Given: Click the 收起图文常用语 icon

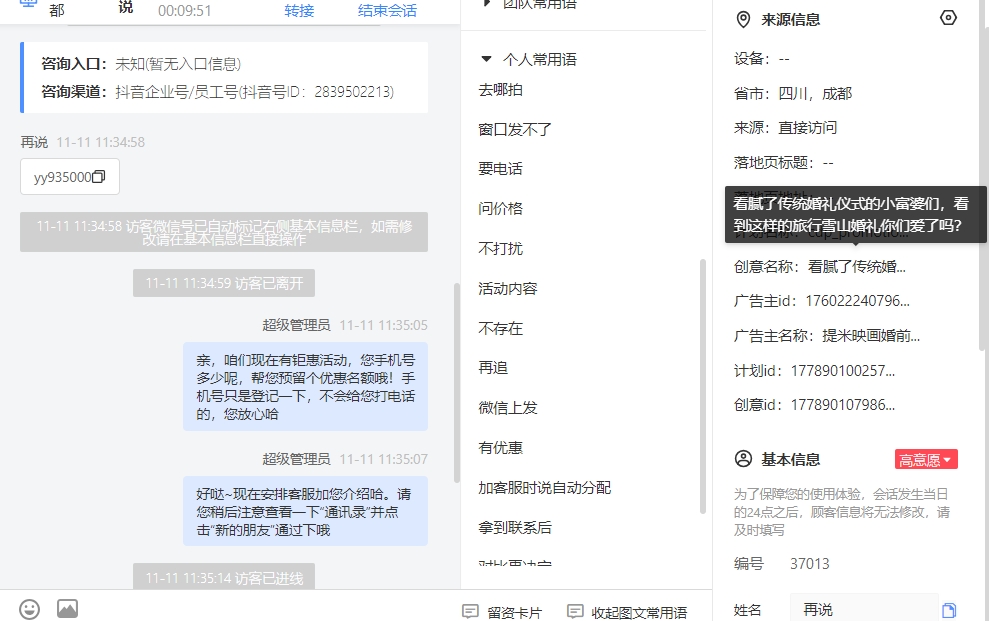Looking at the screenshot, I should coord(575,612).
